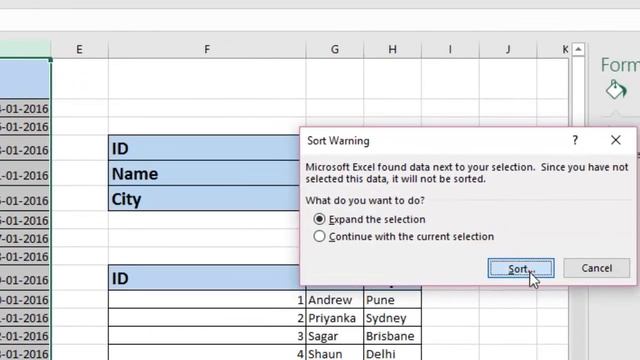Select the Andrew cell
640x360 pixels.
coord(334,300)
